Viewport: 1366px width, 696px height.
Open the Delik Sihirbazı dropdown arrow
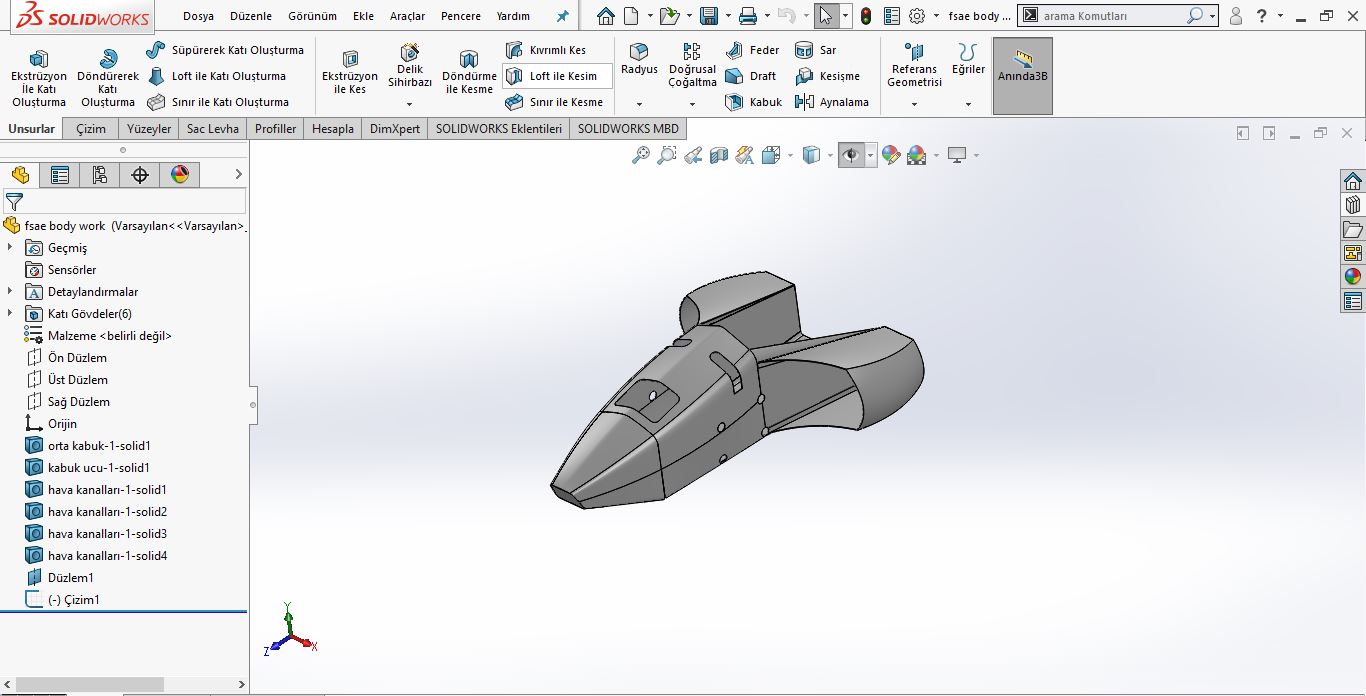[x=410, y=104]
